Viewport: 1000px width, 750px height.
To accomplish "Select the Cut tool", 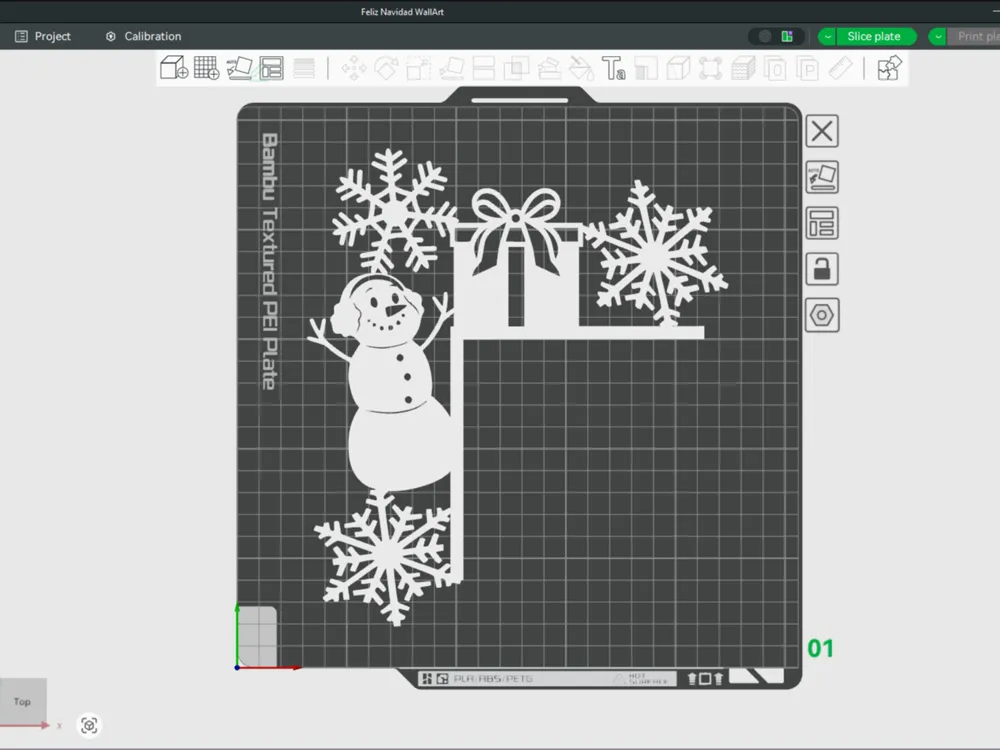I will (x=483, y=68).
